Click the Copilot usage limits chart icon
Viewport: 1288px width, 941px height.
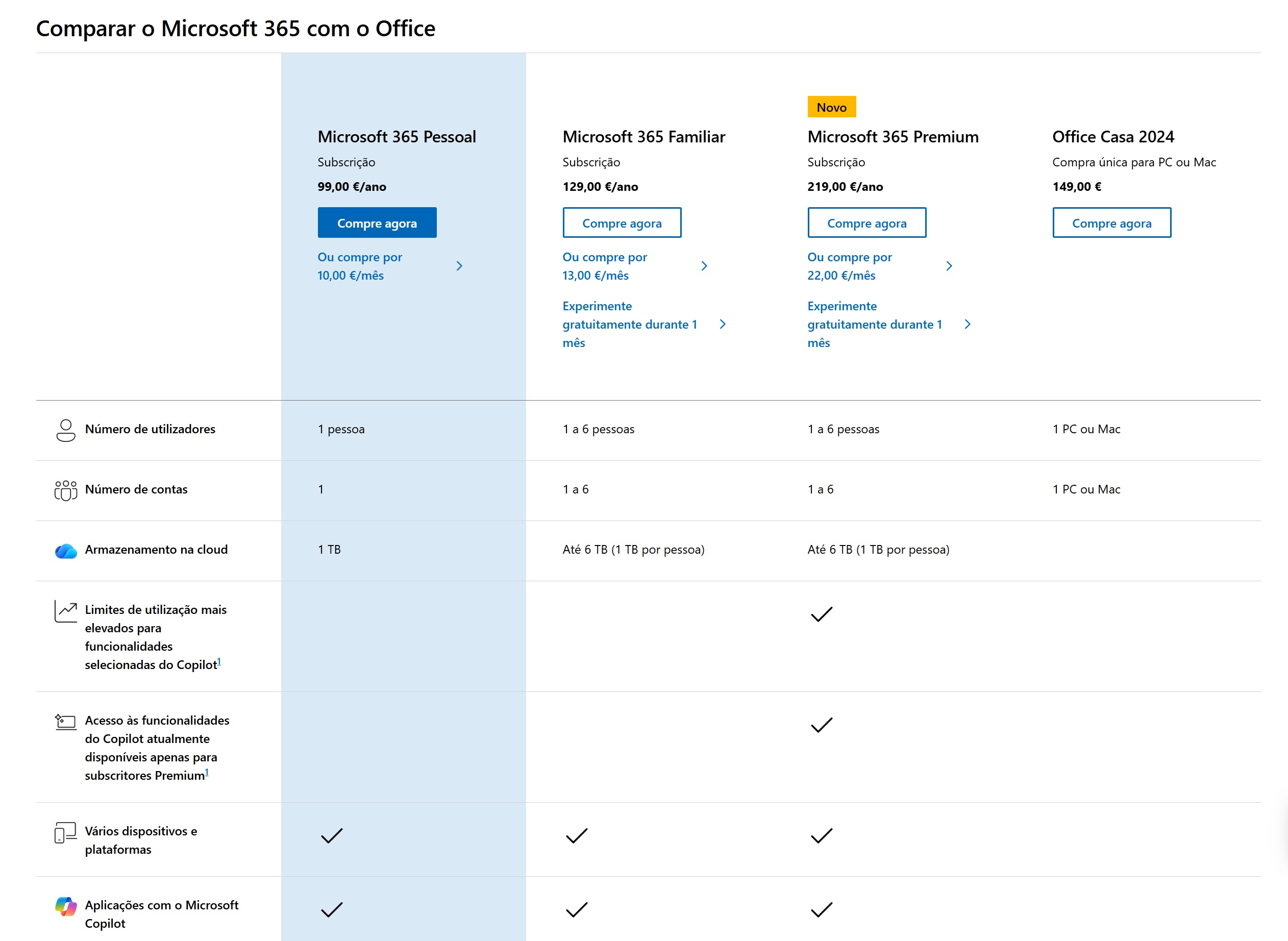[65, 611]
